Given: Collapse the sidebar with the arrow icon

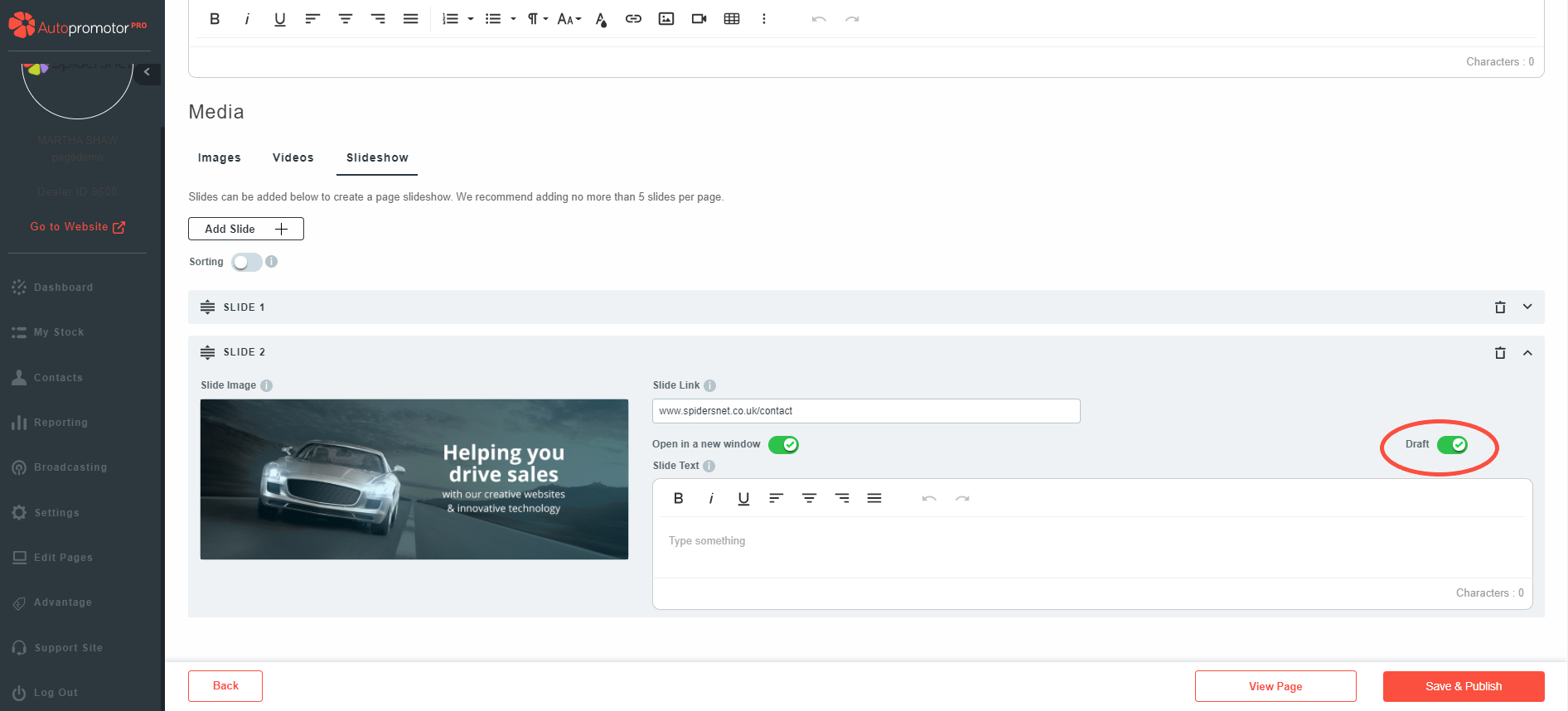Looking at the screenshot, I should tap(148, 72).
